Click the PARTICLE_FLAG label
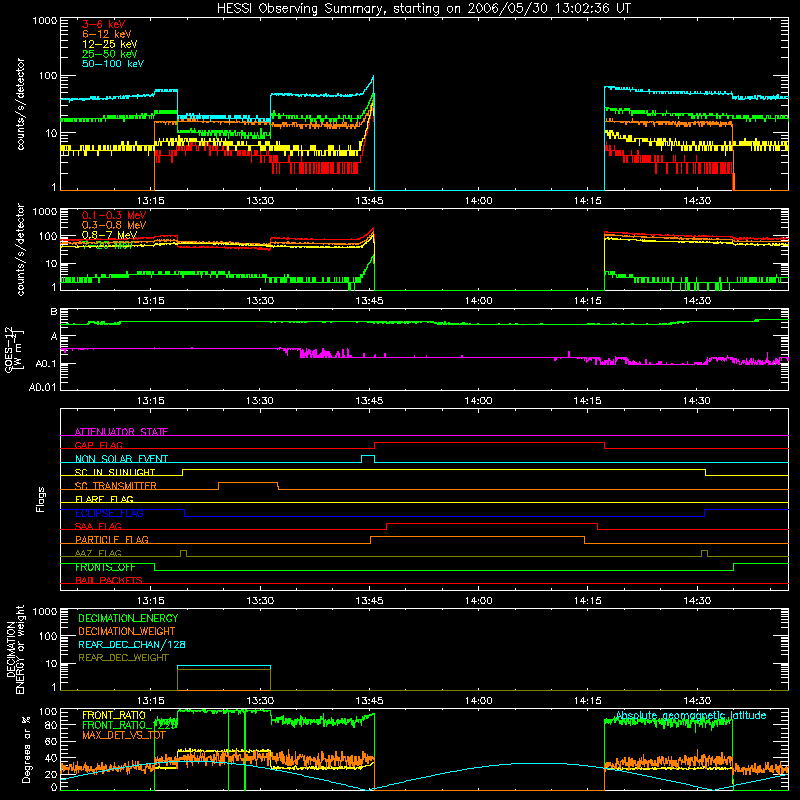Image resolution: width=800 pixels, height=800 pixels. pyautogui.click(x=112, y=540)
